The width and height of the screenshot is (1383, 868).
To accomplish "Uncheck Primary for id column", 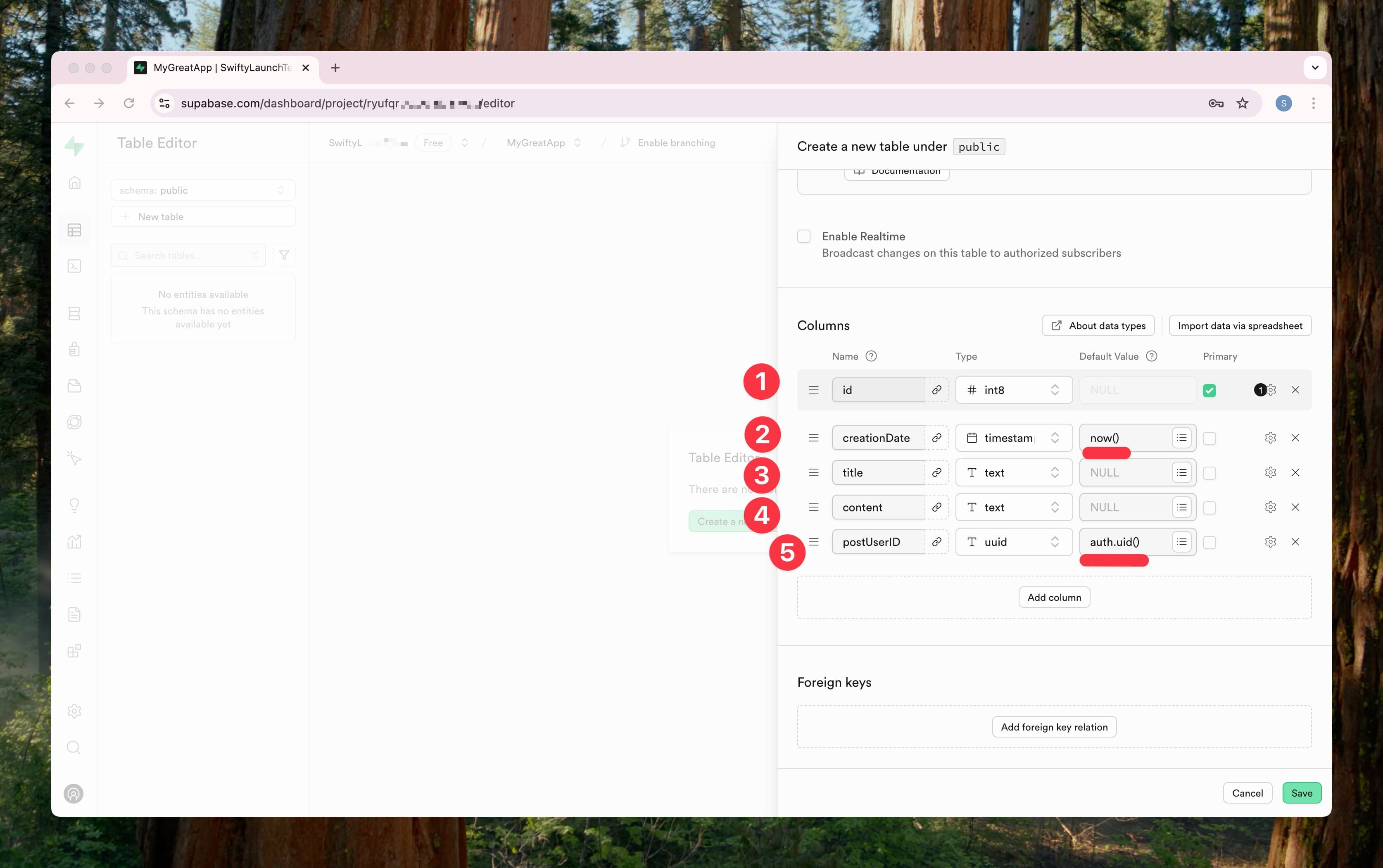I will point(1210,390).
